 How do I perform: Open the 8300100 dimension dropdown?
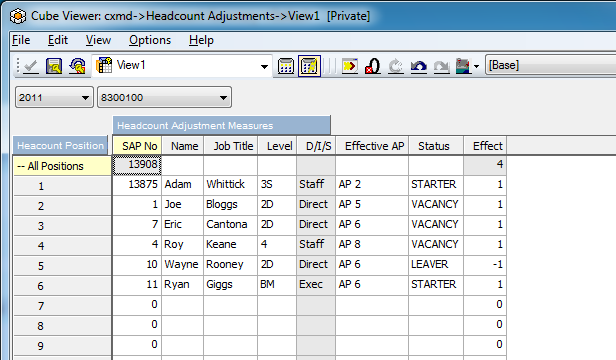tap(164, 97)
